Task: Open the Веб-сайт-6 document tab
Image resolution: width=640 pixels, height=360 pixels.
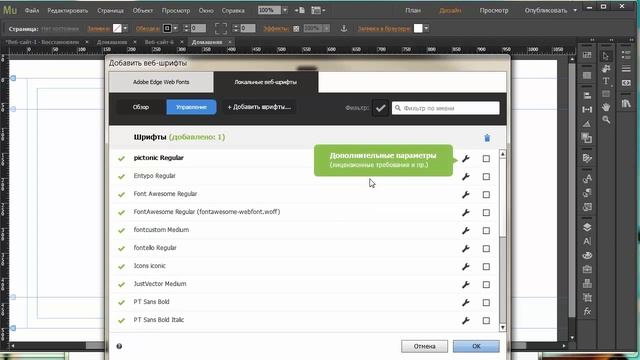Action: (159, 42)
